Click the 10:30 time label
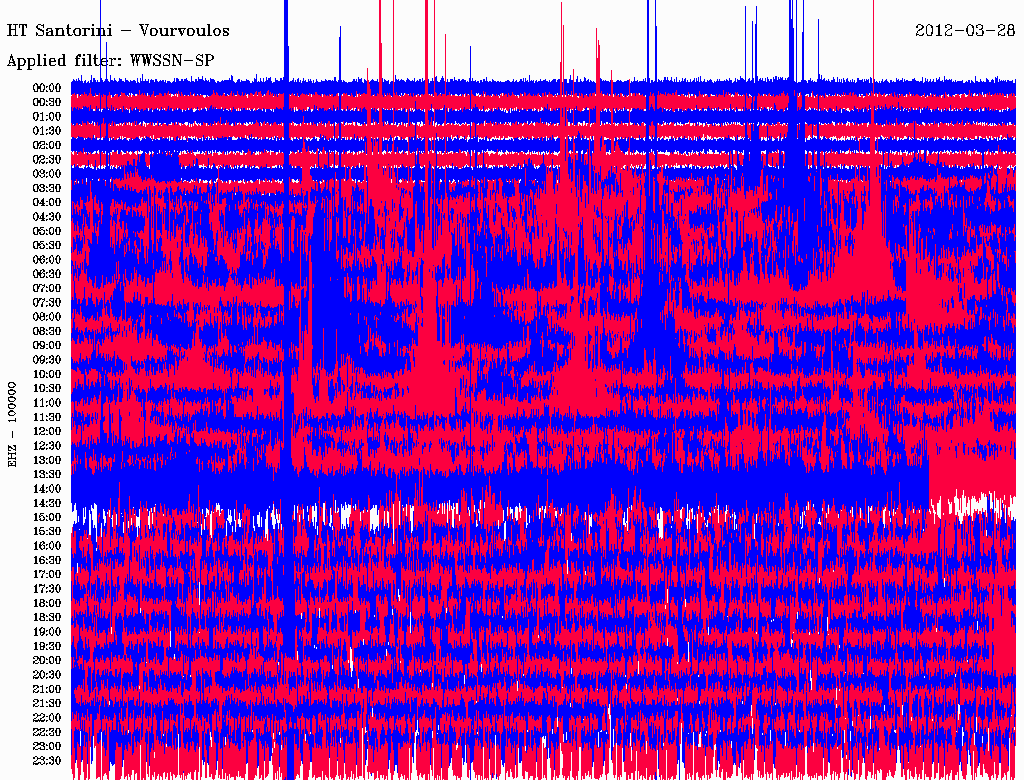 (x=47, y=389)
